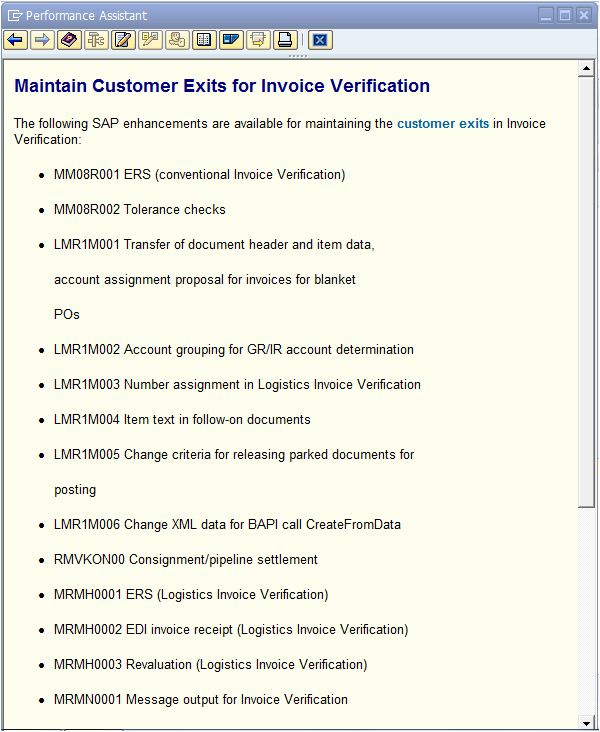Click the vertical scrollbar thumb
Viewport: 600px width, 732px height.
point(586,292)
